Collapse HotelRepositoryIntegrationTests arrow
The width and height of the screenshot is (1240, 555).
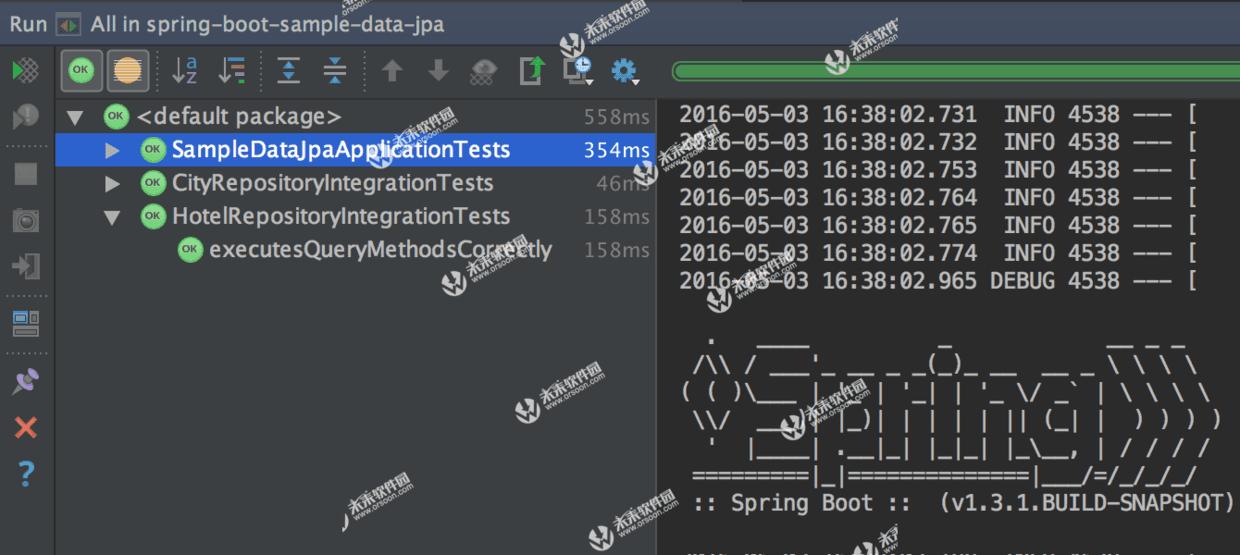[x=112, y=217]
